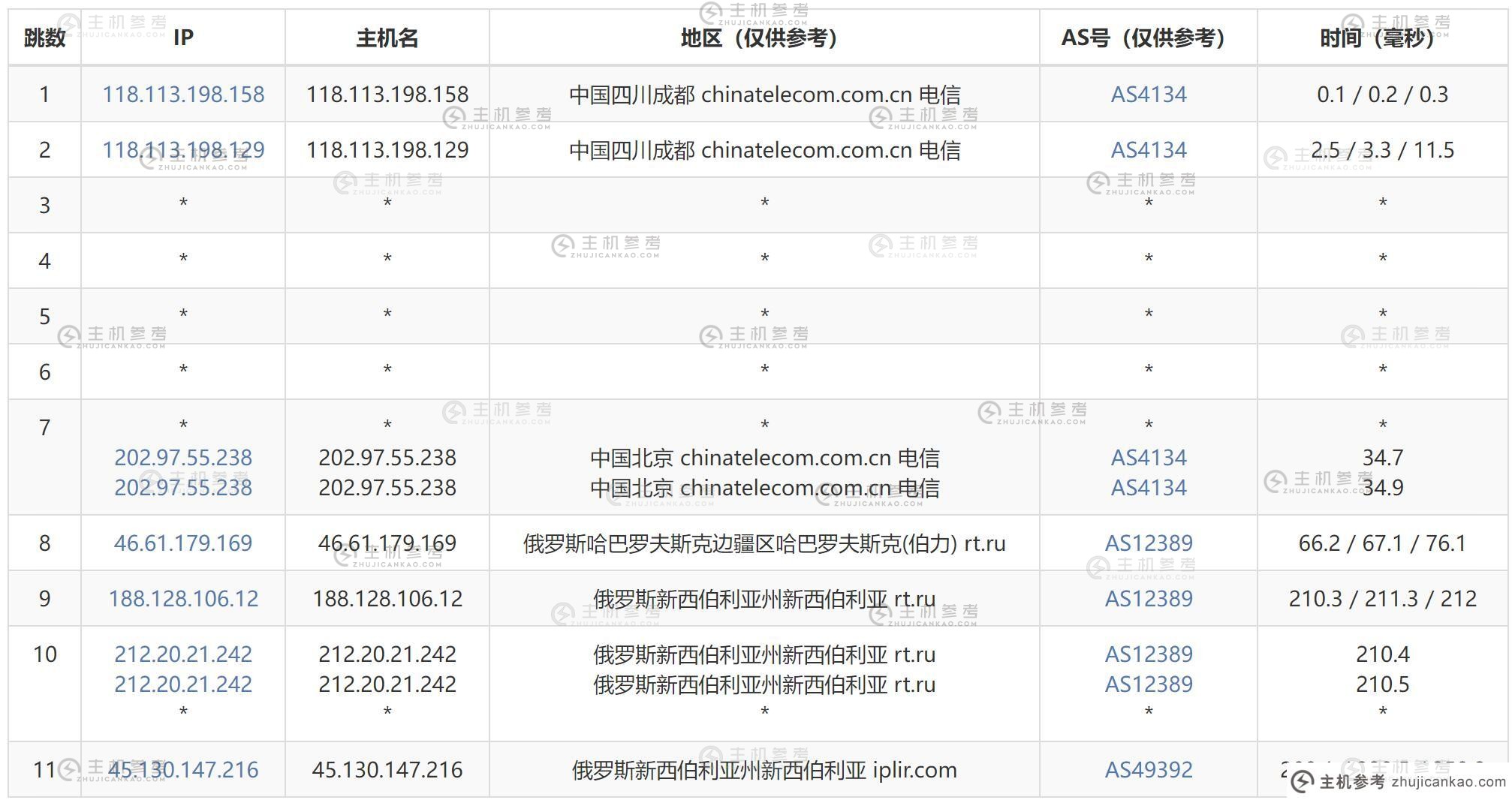Select hop number 6 cell
The height and width of the screenshot is (800, 1512).
(45, 372)
